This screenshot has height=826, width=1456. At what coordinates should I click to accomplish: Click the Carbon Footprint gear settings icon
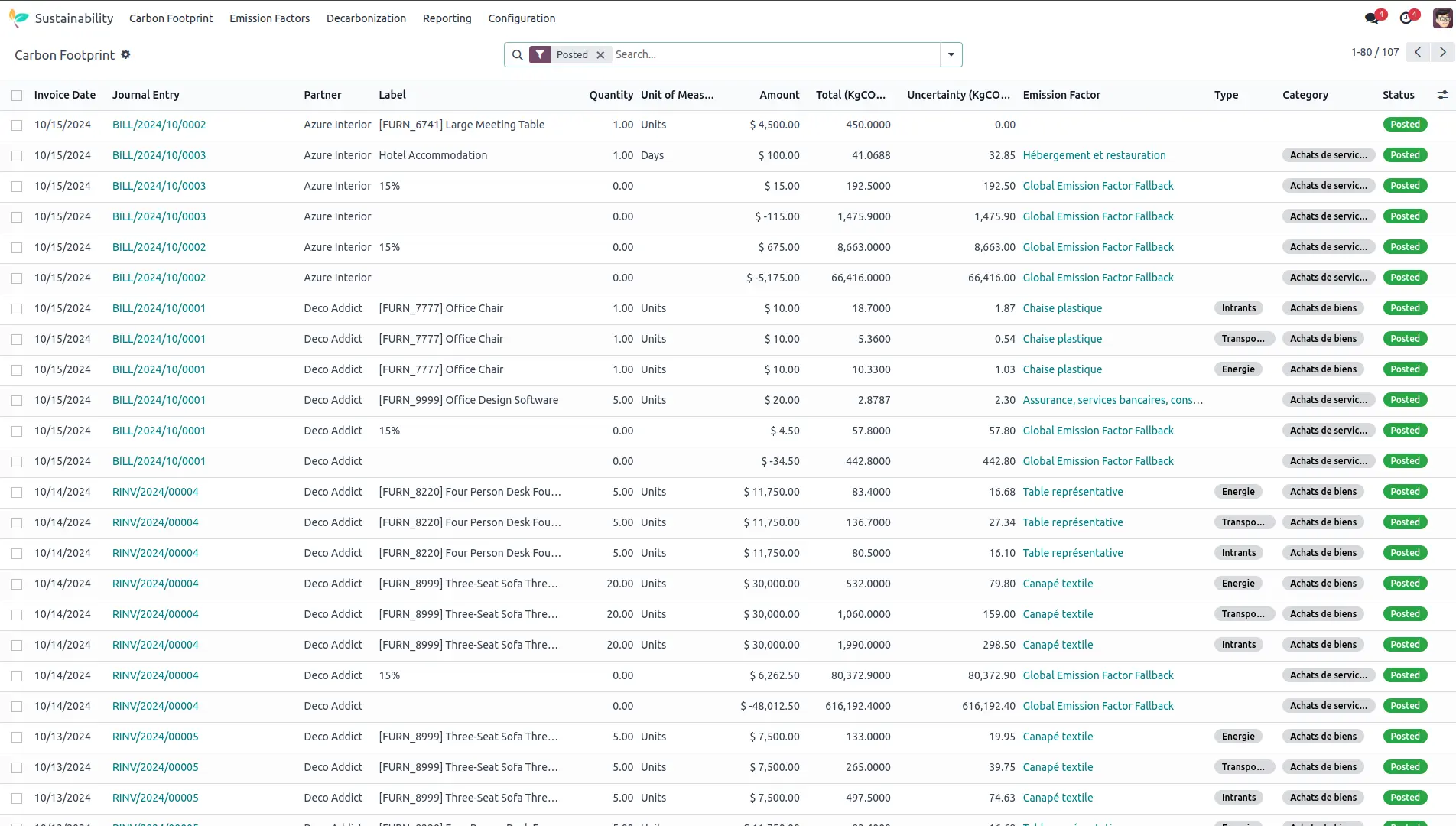(126, 54)
